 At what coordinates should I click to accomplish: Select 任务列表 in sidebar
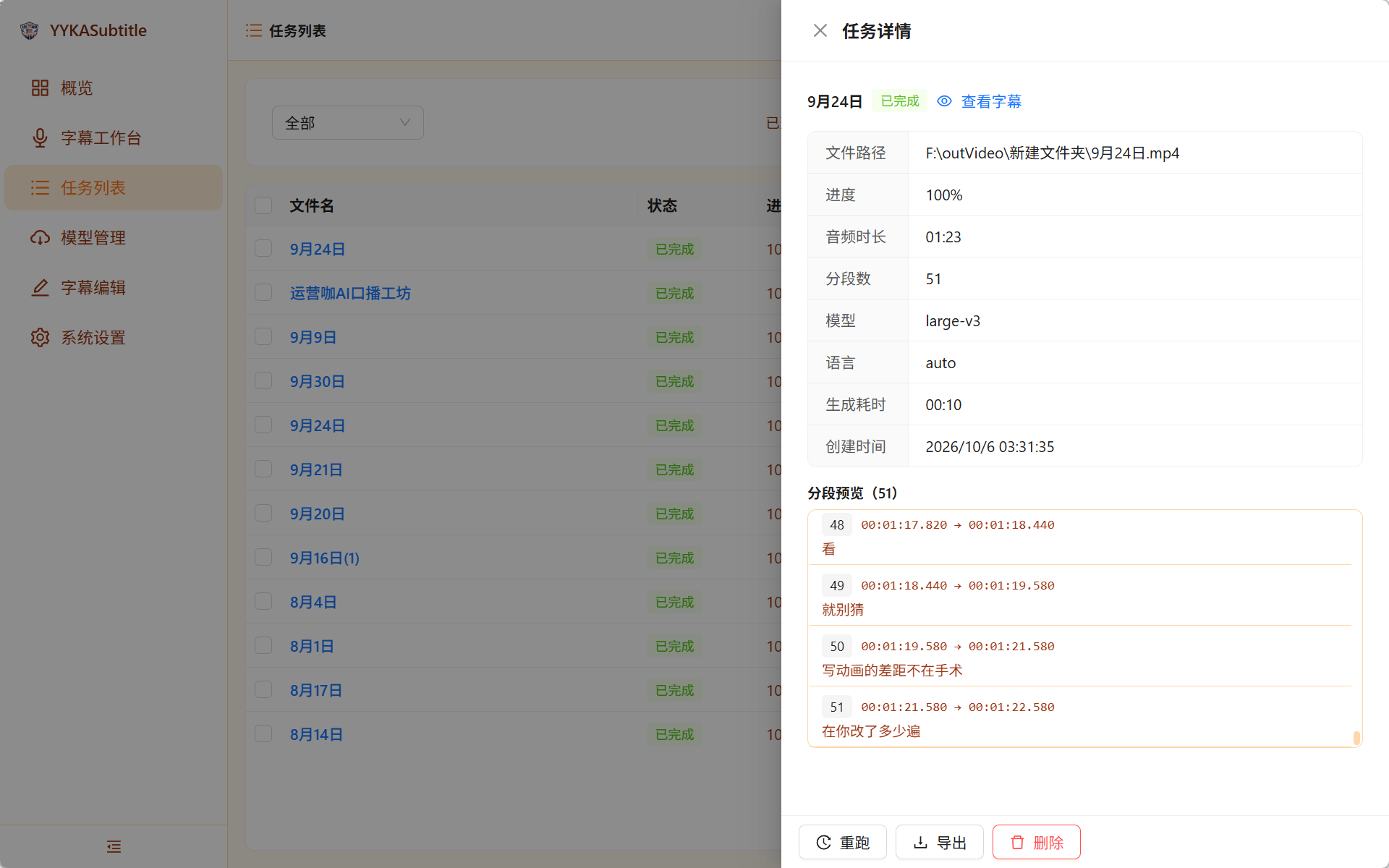114,188
